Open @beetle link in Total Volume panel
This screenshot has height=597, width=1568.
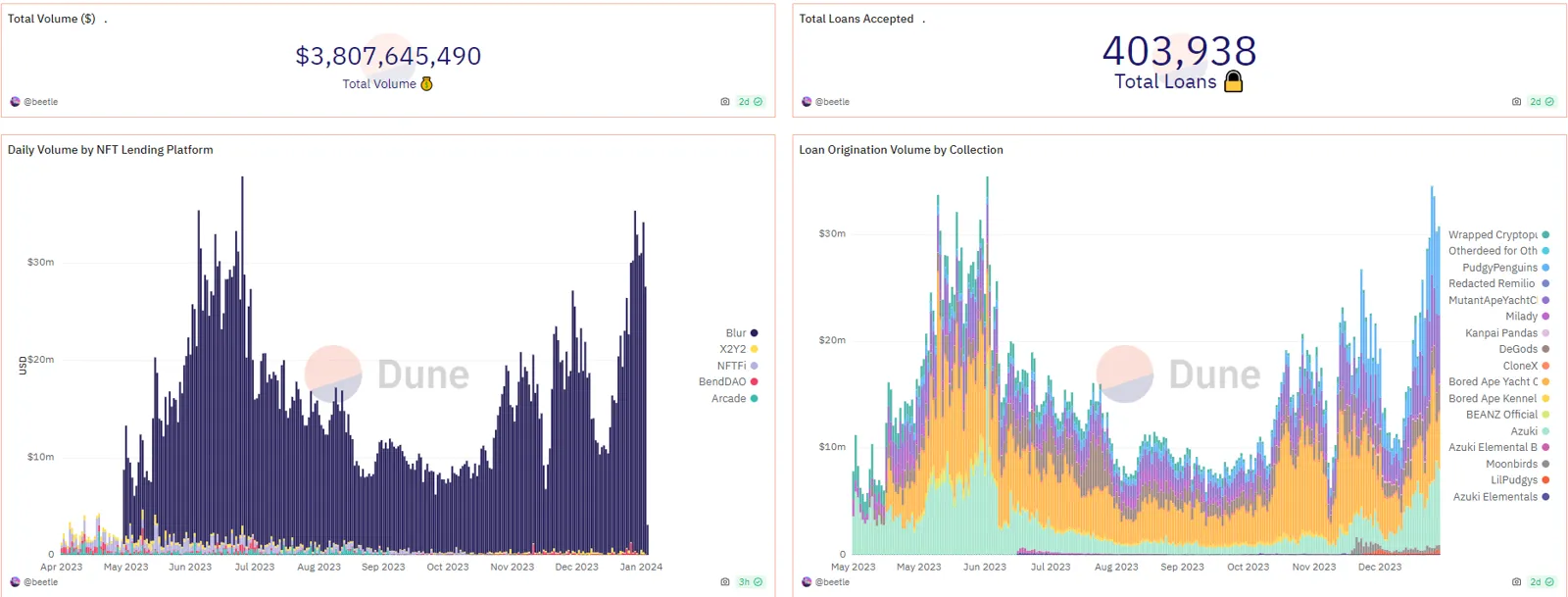coord(41,102)
